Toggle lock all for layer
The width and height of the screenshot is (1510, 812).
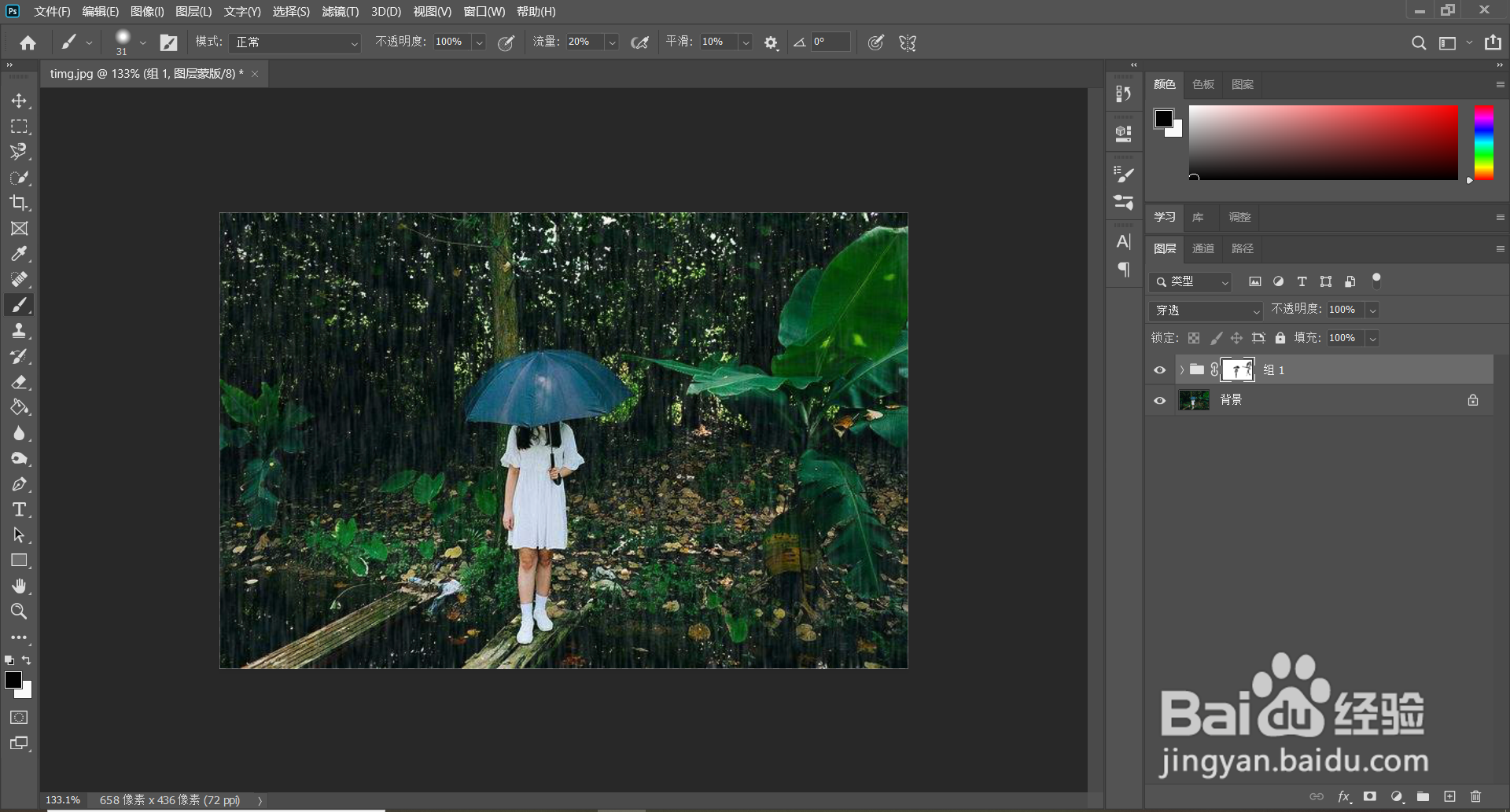tap(1280, 338)
